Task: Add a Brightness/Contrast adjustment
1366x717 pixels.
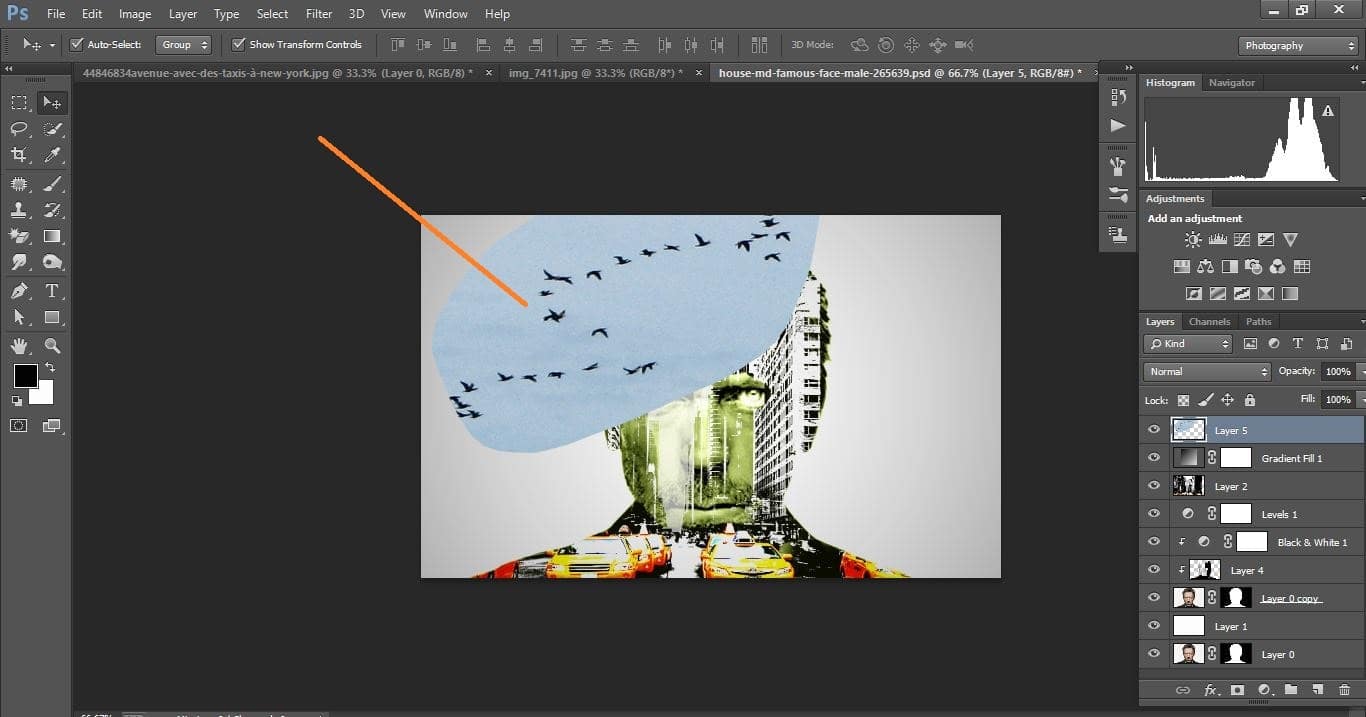Action: (x=1192, y=239)
